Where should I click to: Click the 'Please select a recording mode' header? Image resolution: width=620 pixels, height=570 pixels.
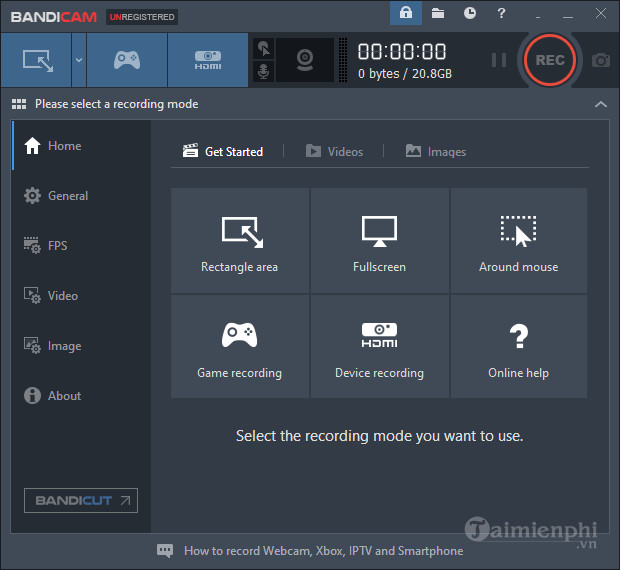(117, 104)
